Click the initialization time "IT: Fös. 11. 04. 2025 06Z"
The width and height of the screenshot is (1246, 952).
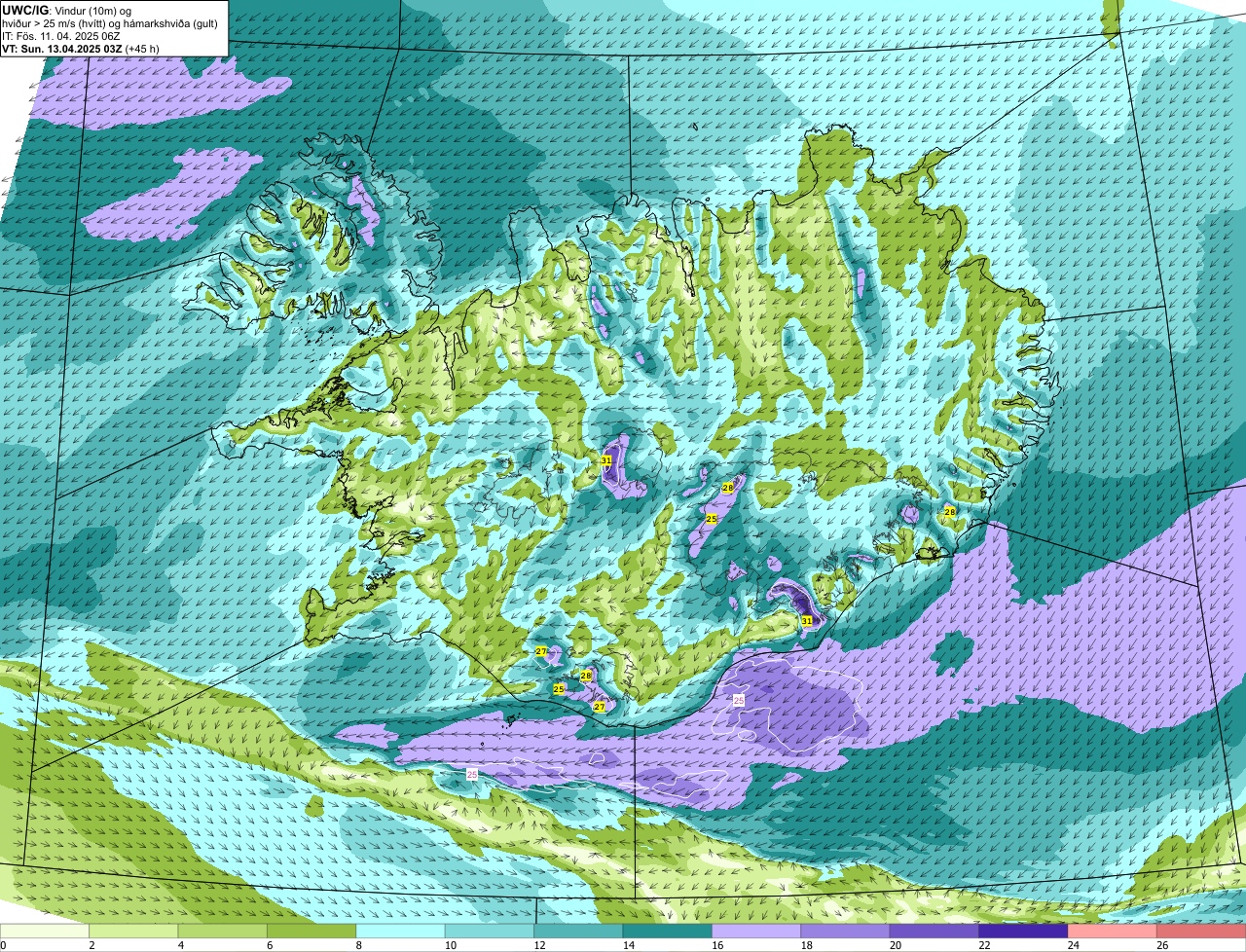pos(63,36)
